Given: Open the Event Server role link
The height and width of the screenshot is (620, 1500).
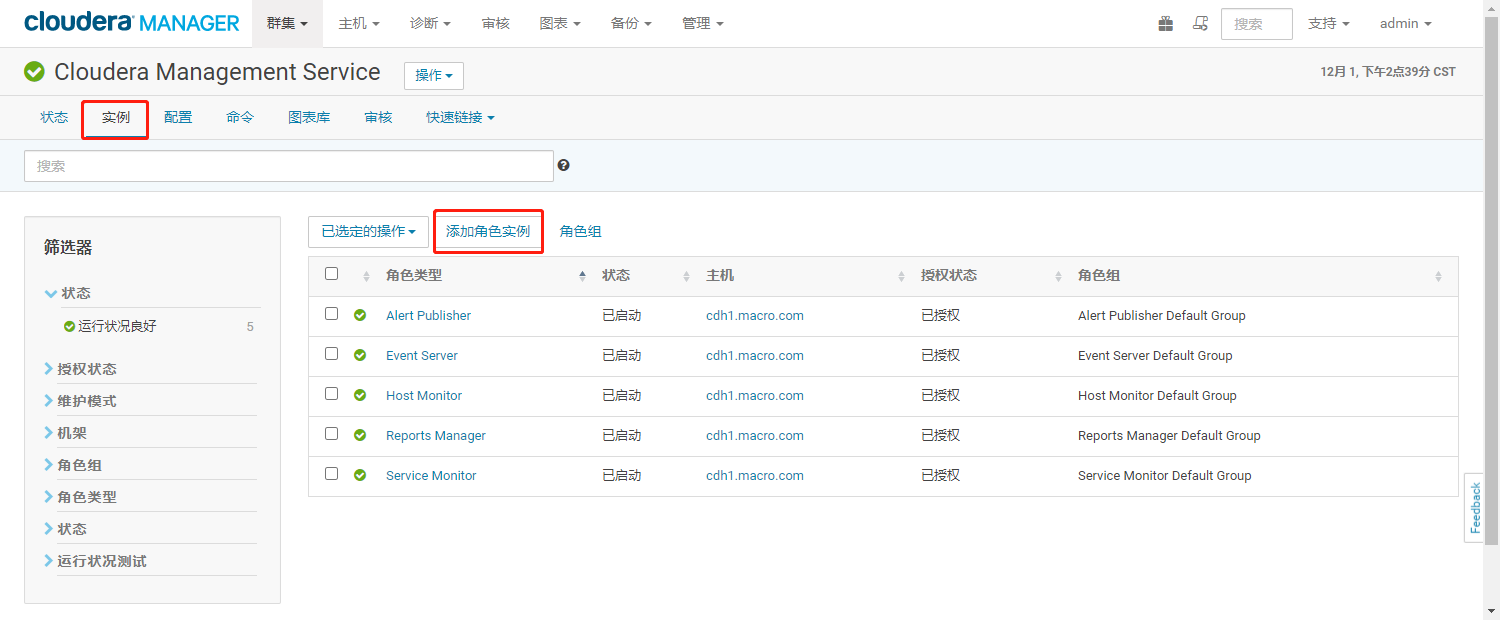Looking at the screenshot, I should tap(422, 355).
